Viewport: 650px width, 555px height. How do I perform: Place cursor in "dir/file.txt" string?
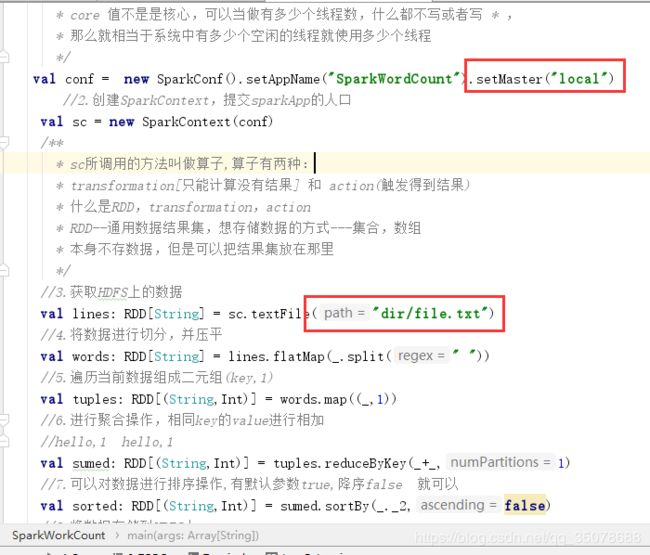[430, 313]
